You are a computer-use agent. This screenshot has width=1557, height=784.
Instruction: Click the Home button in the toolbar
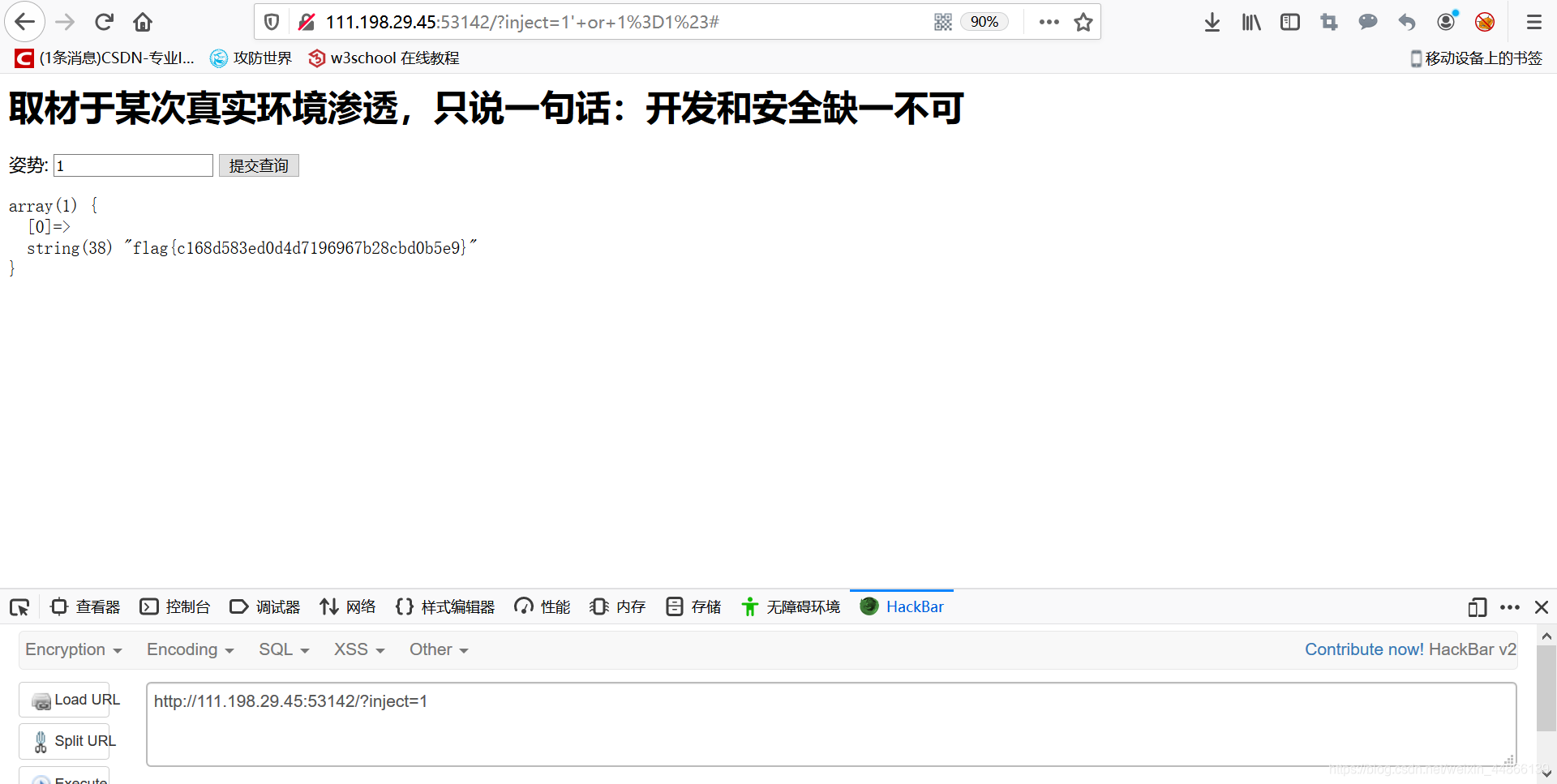143,22
